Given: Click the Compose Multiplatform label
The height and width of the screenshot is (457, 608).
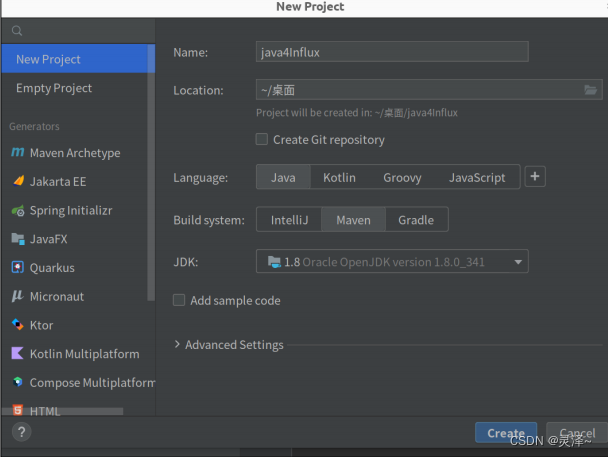Looking at the screenshot, I should (92, 383).
